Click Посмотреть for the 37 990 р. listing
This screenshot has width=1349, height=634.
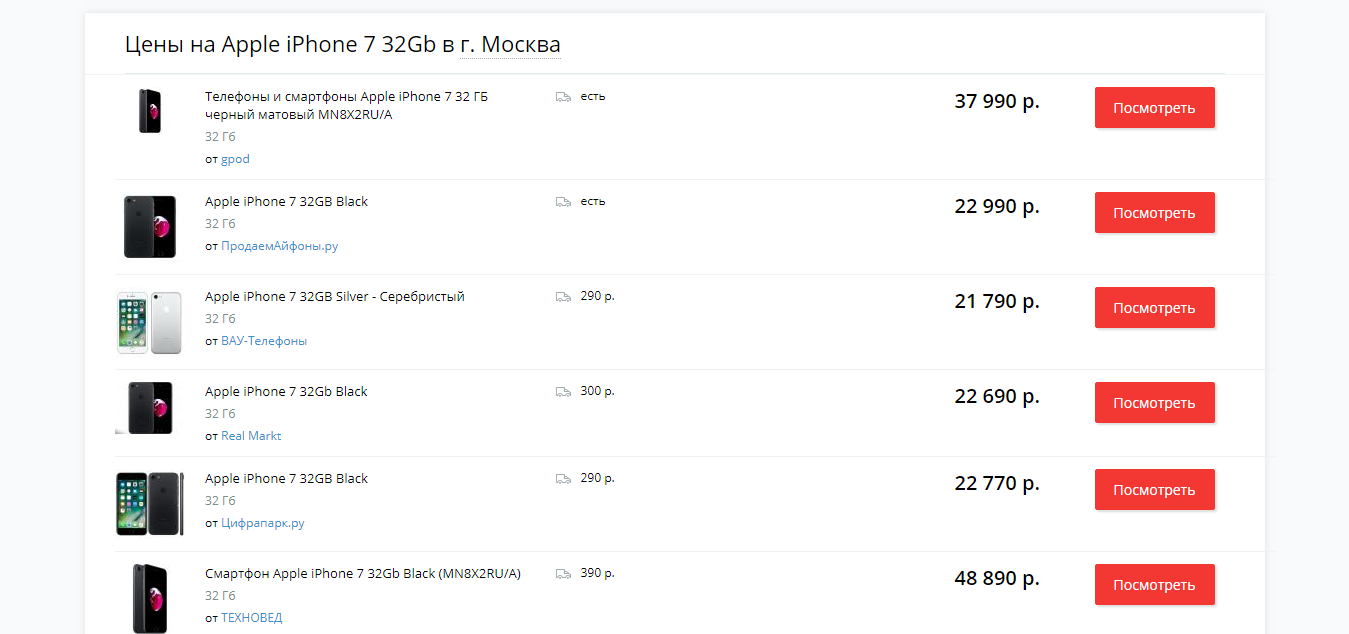(1154, 107)
